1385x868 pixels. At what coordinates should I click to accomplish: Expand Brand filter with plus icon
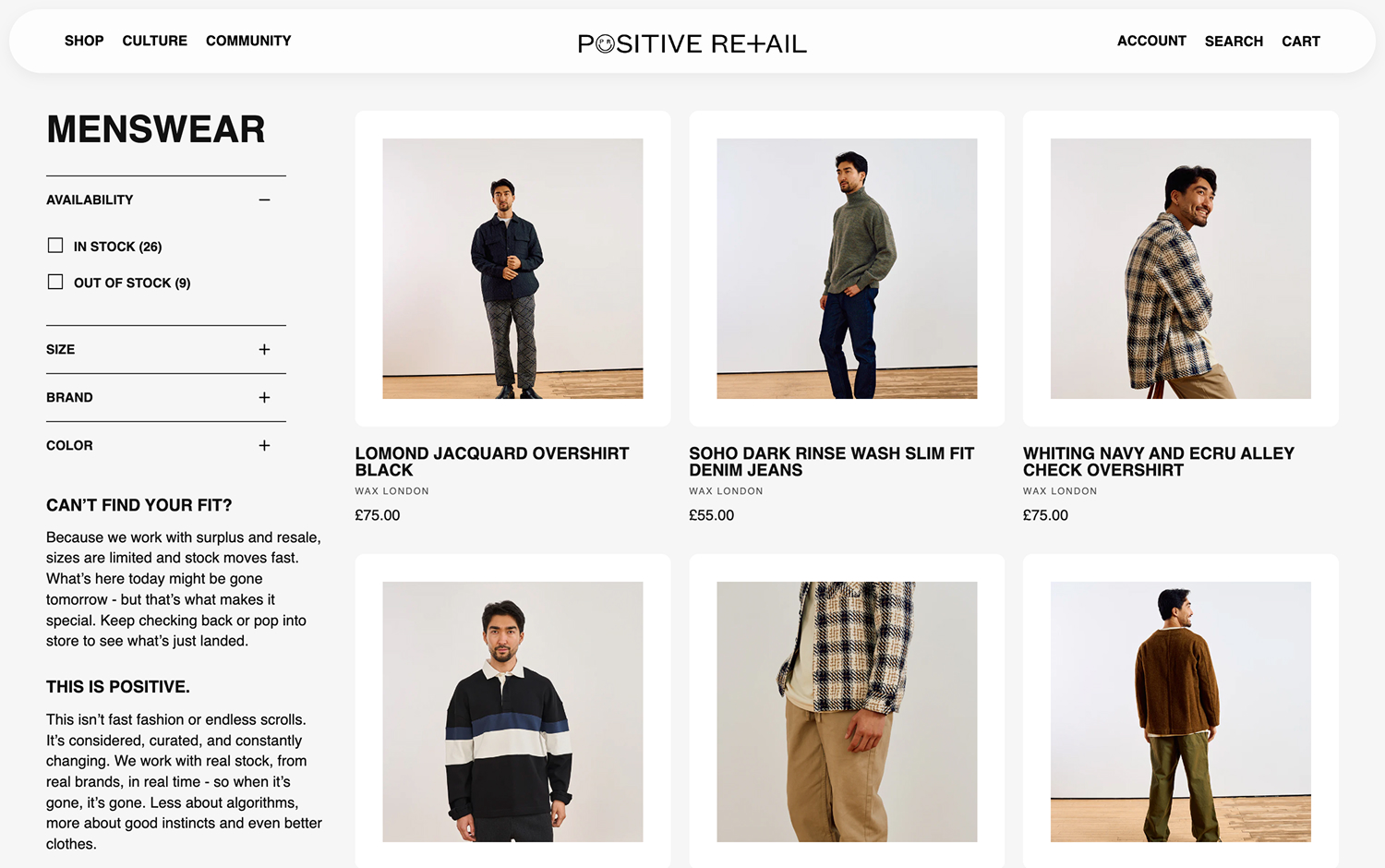pos(264,397)
